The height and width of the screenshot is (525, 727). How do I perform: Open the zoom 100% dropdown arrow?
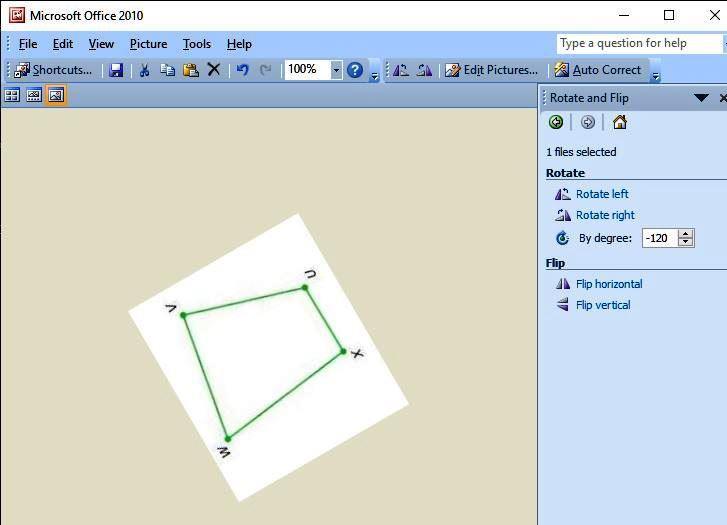[x=336, y=70]
